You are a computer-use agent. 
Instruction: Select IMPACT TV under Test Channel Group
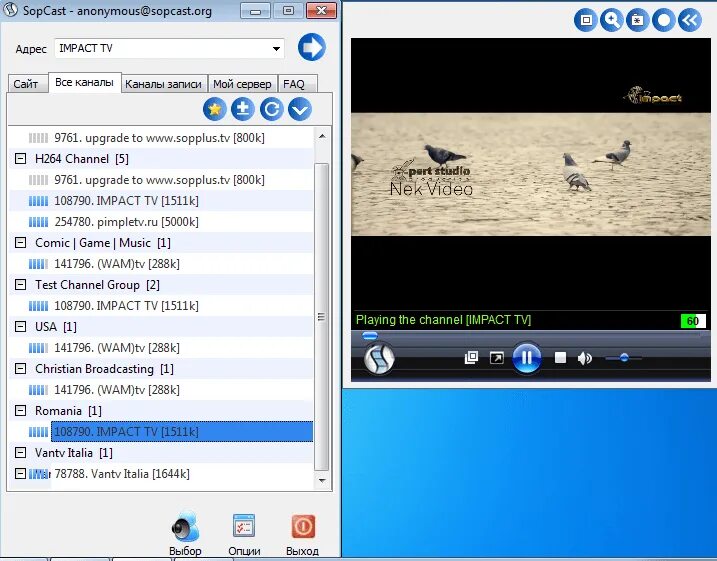[x=126, y=306]
